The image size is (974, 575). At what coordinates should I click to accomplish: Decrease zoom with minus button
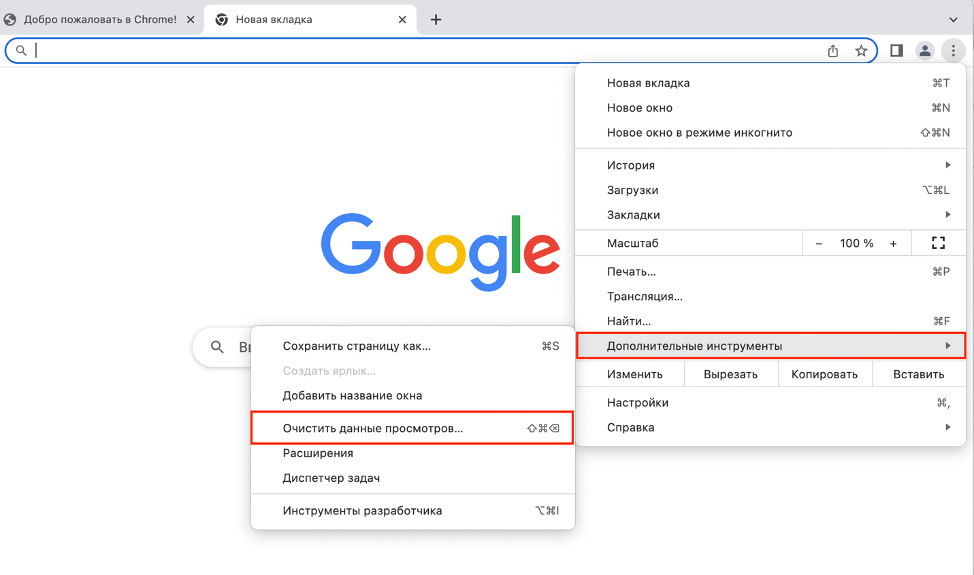pos(819,243)
